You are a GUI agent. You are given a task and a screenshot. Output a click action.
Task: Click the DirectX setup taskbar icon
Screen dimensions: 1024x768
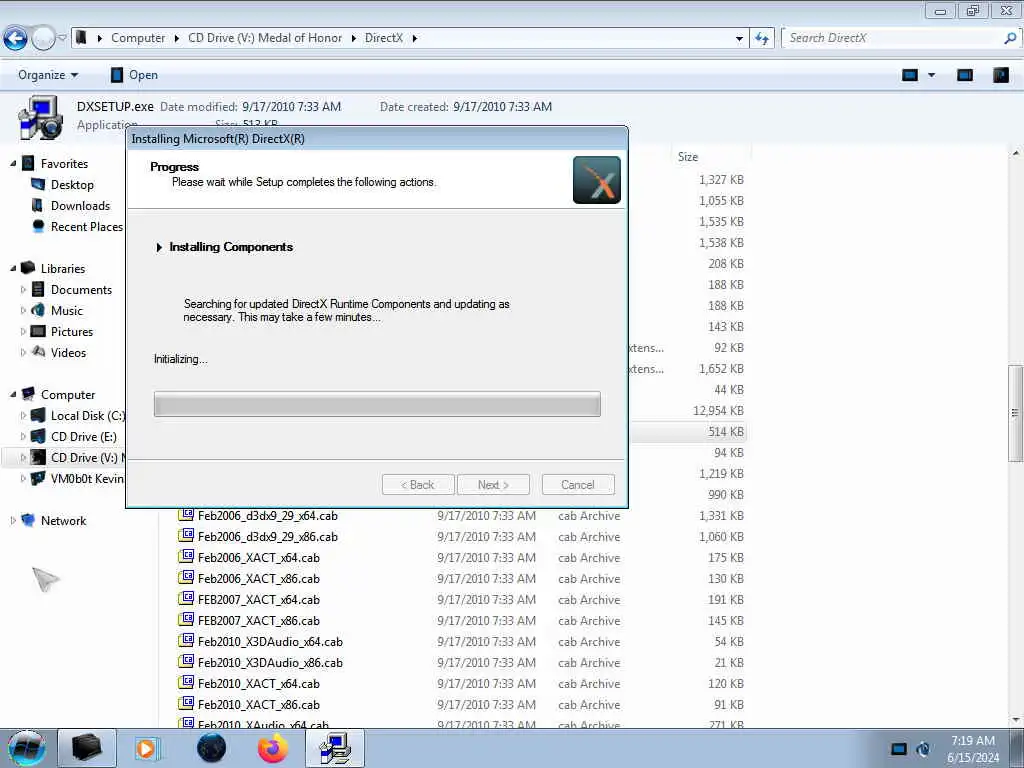(335, 748)
